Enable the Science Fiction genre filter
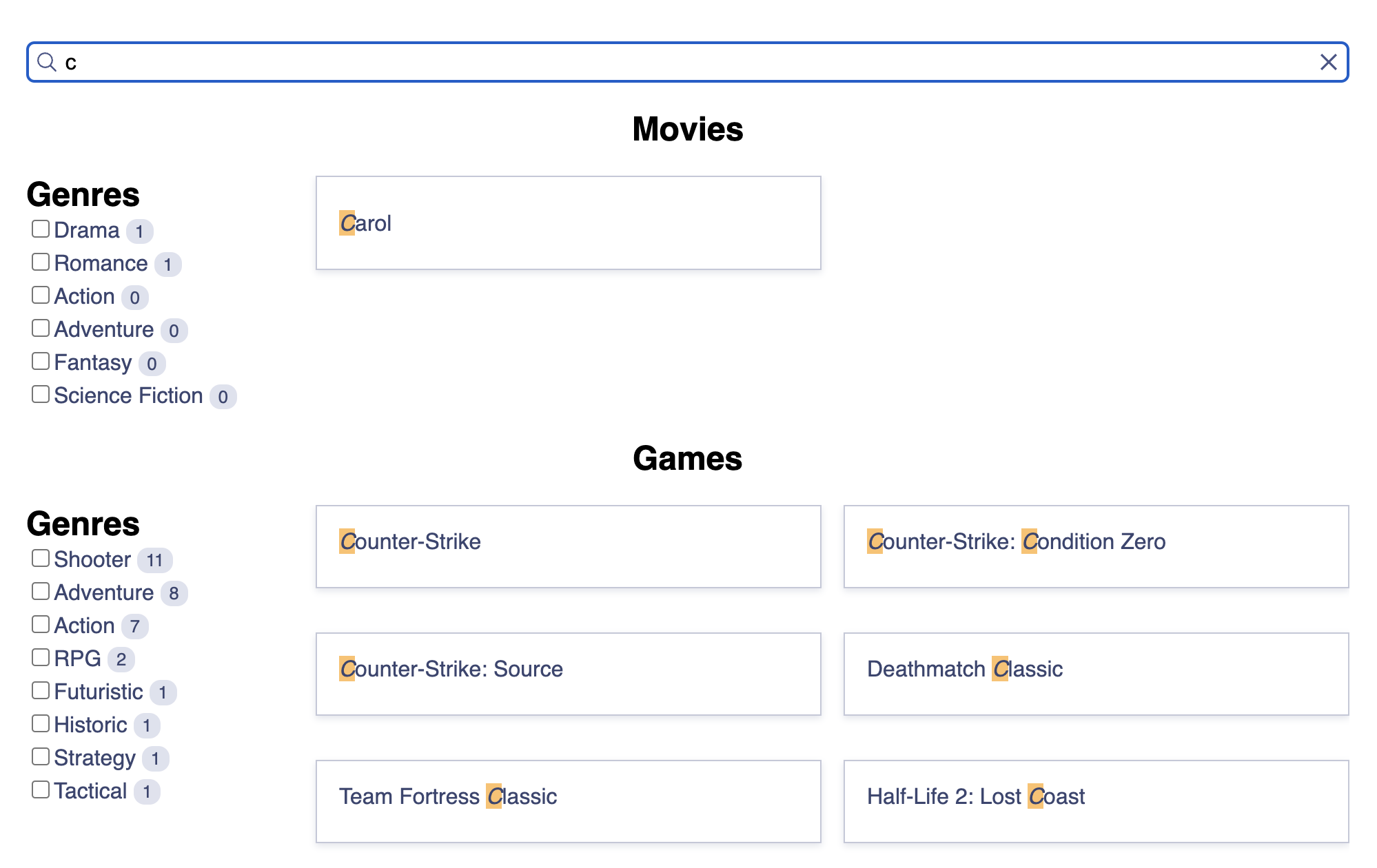This screenshot has width=1377, height=868. (41, 394)
